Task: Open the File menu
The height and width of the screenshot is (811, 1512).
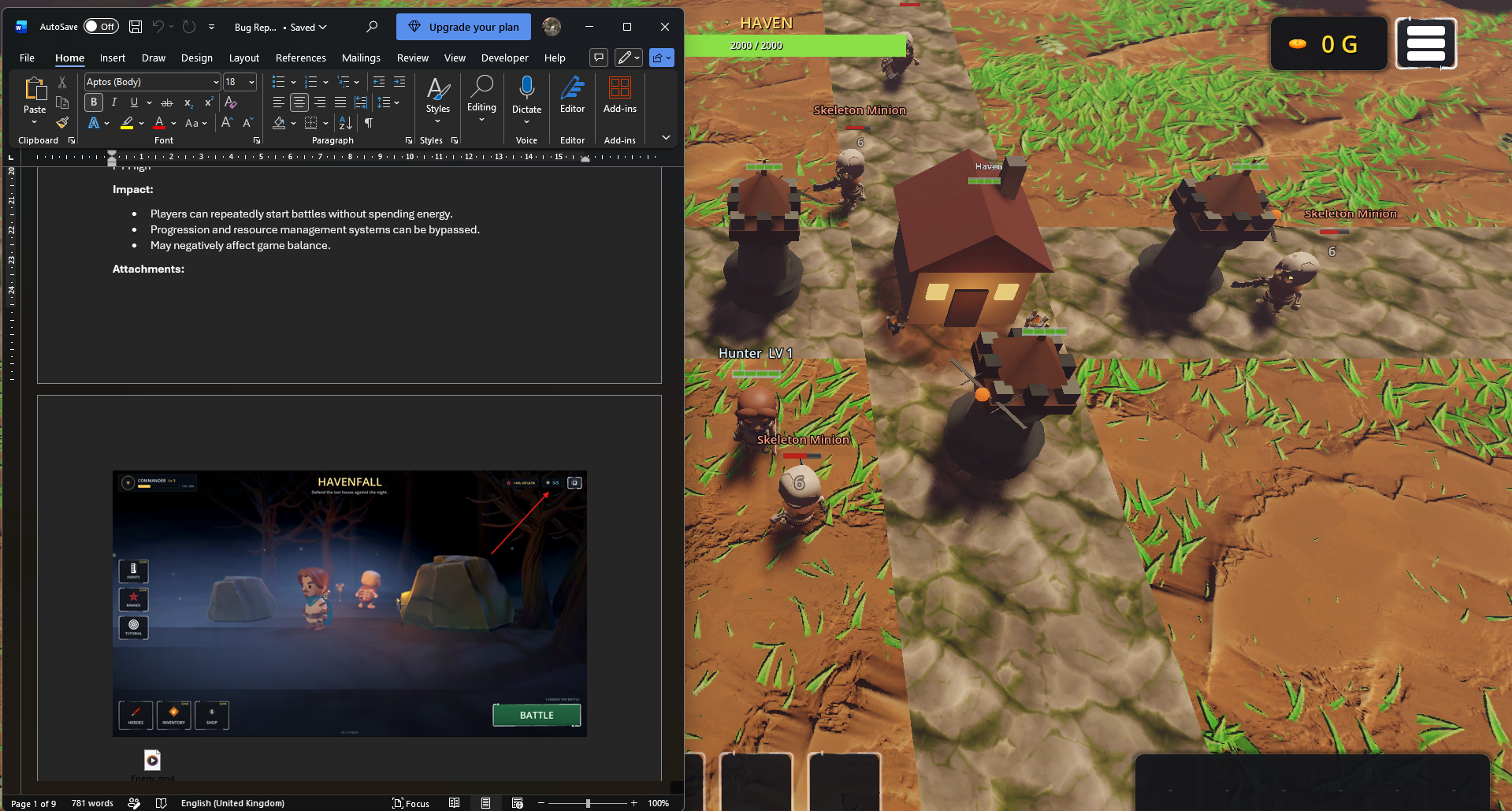Action: point(27,58)
